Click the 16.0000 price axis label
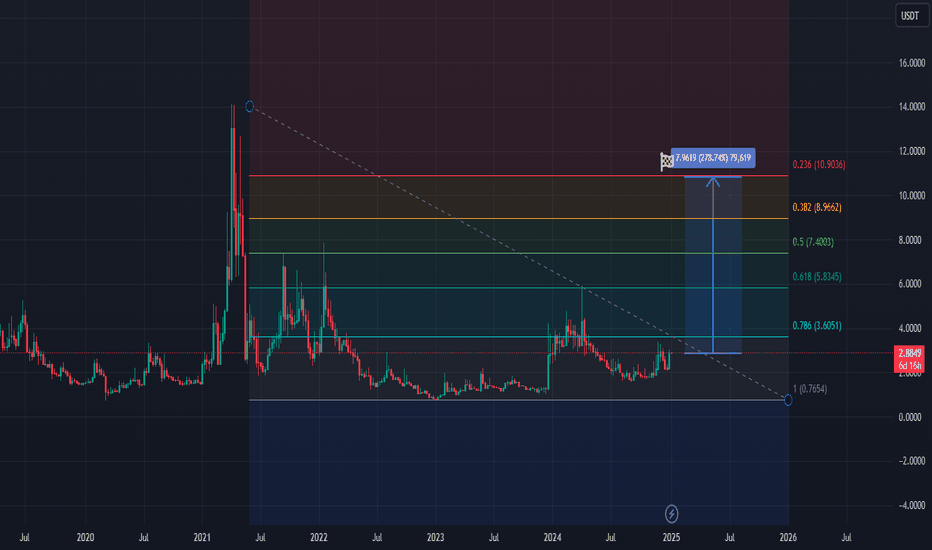 (x=912, y=63)
